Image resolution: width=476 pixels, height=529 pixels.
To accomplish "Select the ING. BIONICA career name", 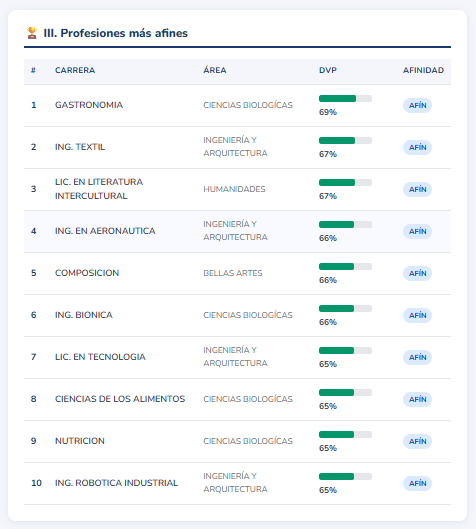I will click(84, 315).
